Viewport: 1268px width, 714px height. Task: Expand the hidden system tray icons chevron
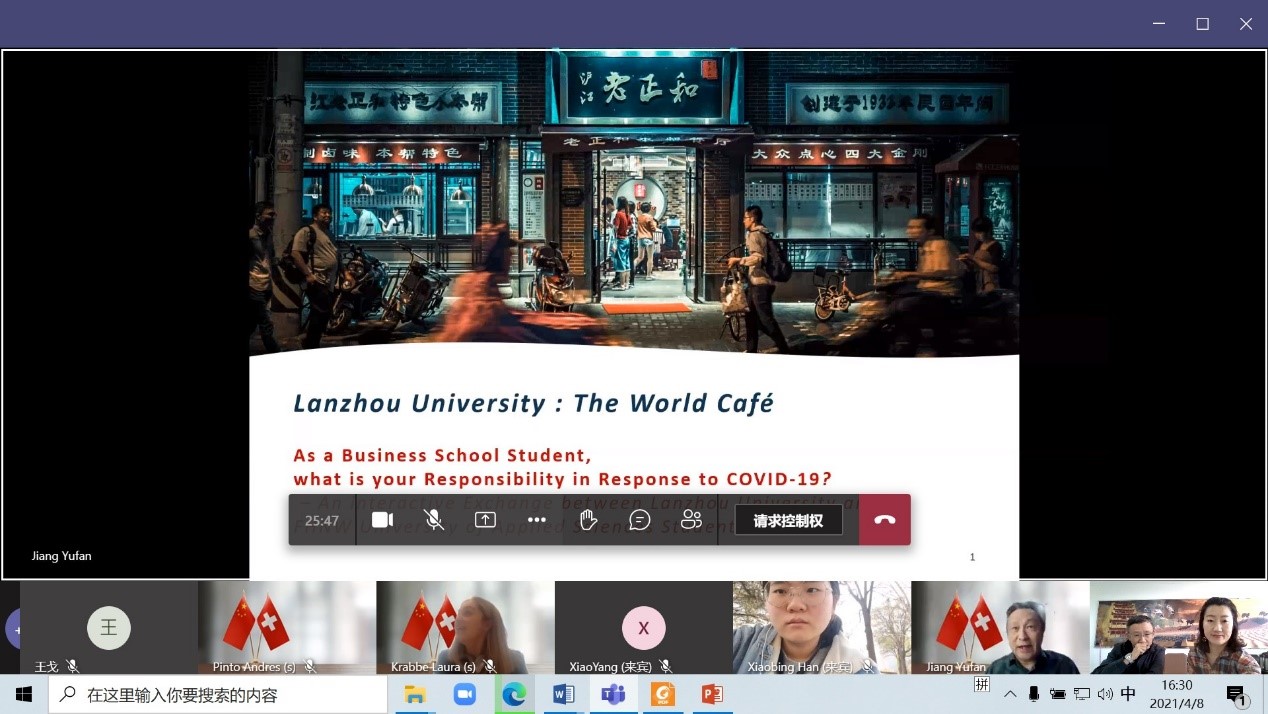pyautogui.click(x=1010, y=694)
